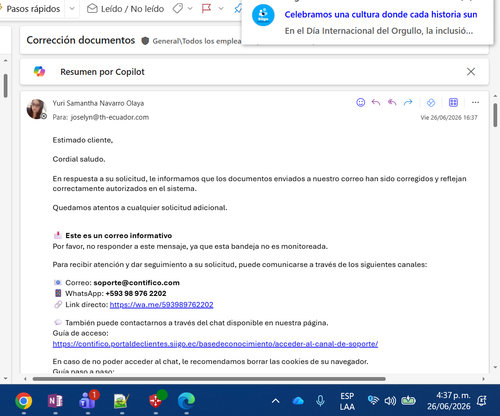The height and width of the screenshot is (416, 500).
Task: Add an emoji reaction to the message
Action: pos(360,102)
